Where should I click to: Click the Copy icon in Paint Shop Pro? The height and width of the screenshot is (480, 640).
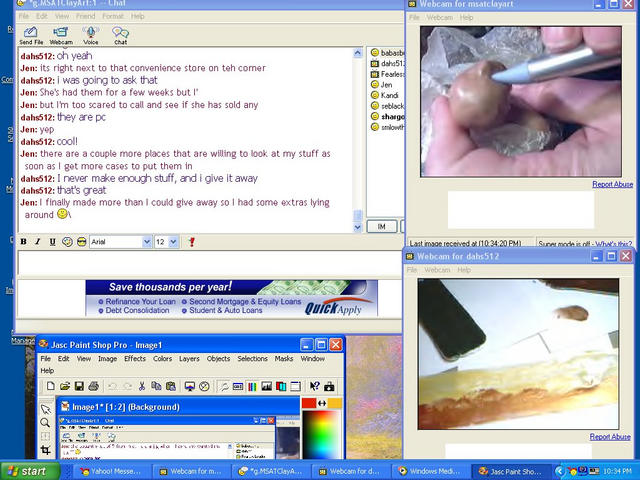coord(156,386)
